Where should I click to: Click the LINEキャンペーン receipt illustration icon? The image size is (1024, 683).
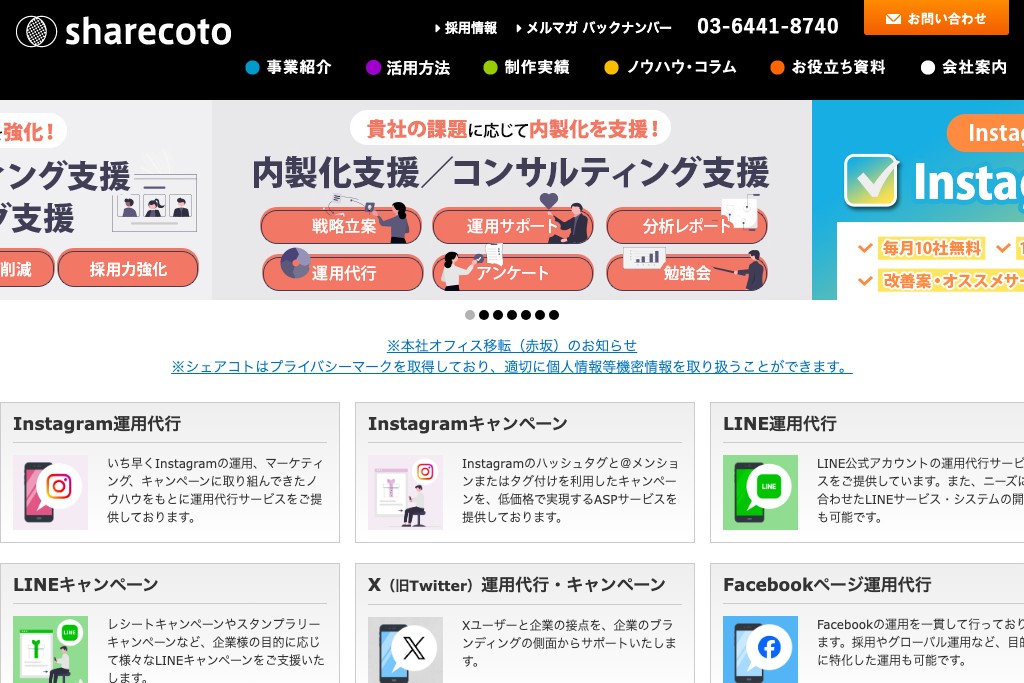[x=50, y=650]
